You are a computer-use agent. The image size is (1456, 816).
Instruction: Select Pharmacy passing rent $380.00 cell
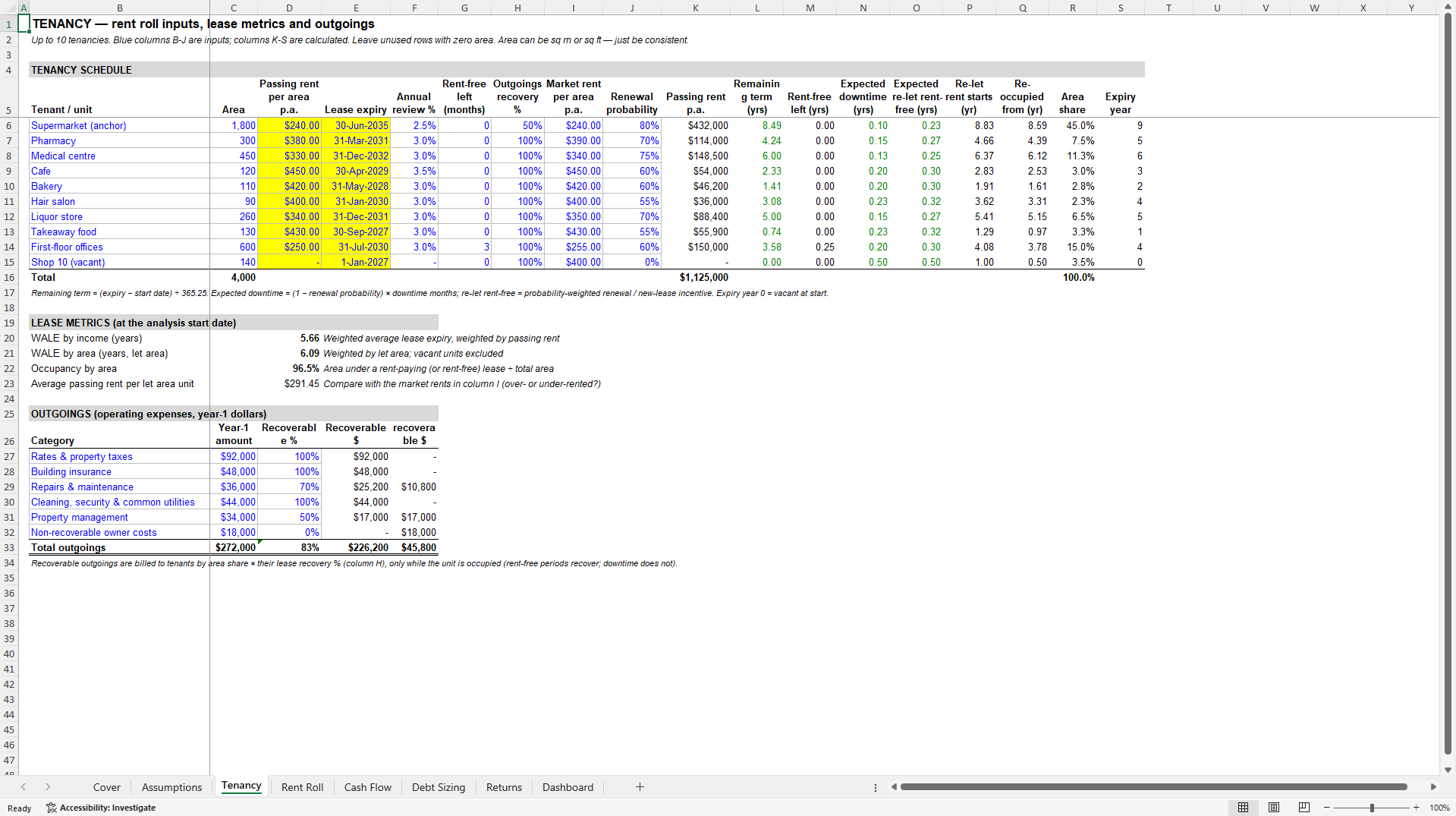289,140
